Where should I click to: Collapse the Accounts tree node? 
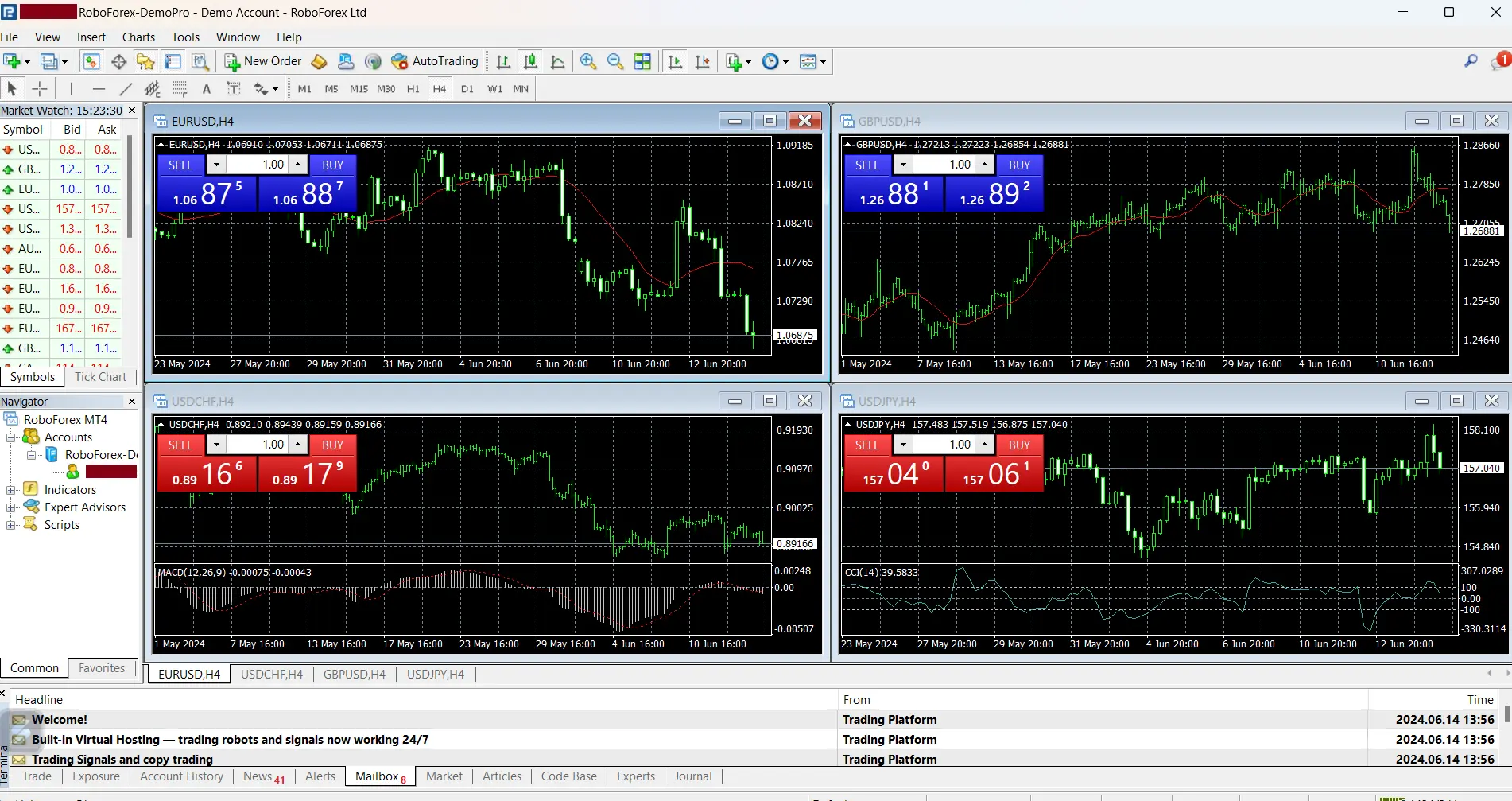10,437
